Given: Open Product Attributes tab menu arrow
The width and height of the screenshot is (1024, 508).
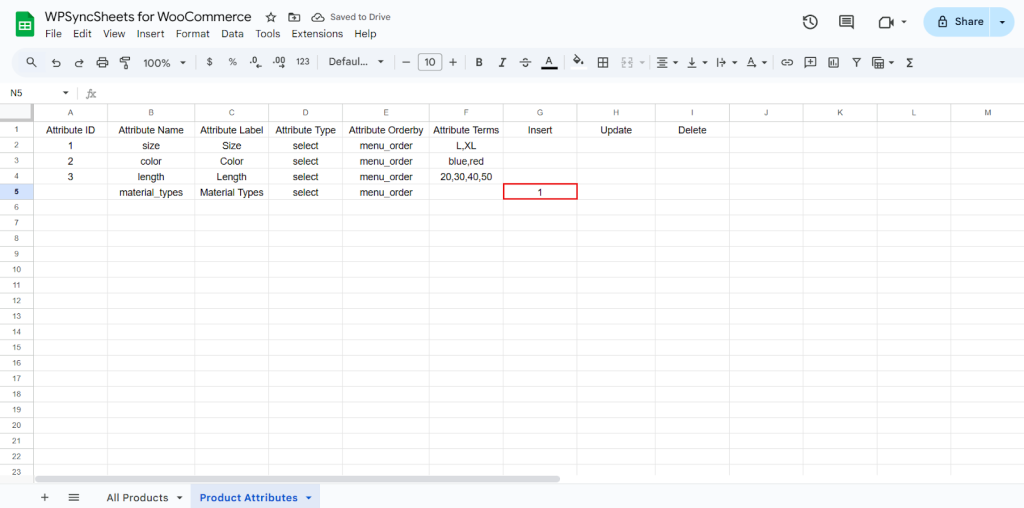Looking at the screenshot, I should tap(308, 498).
